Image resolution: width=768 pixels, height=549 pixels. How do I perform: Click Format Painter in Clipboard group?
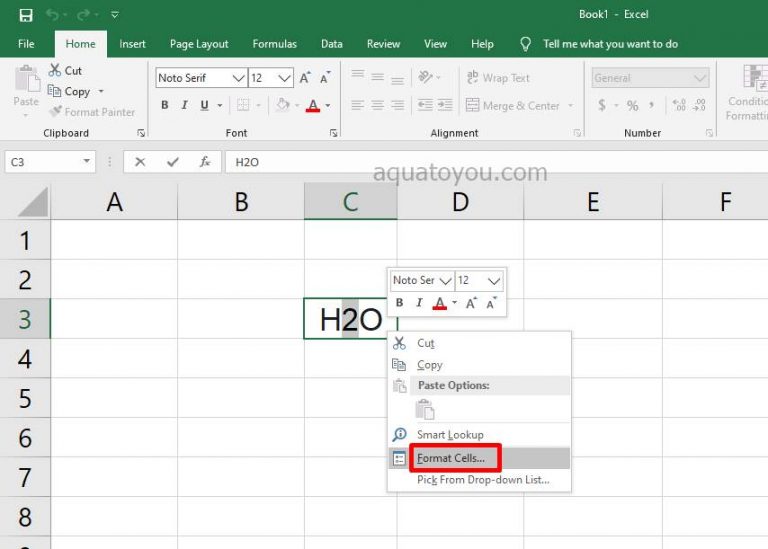(92, 112)
